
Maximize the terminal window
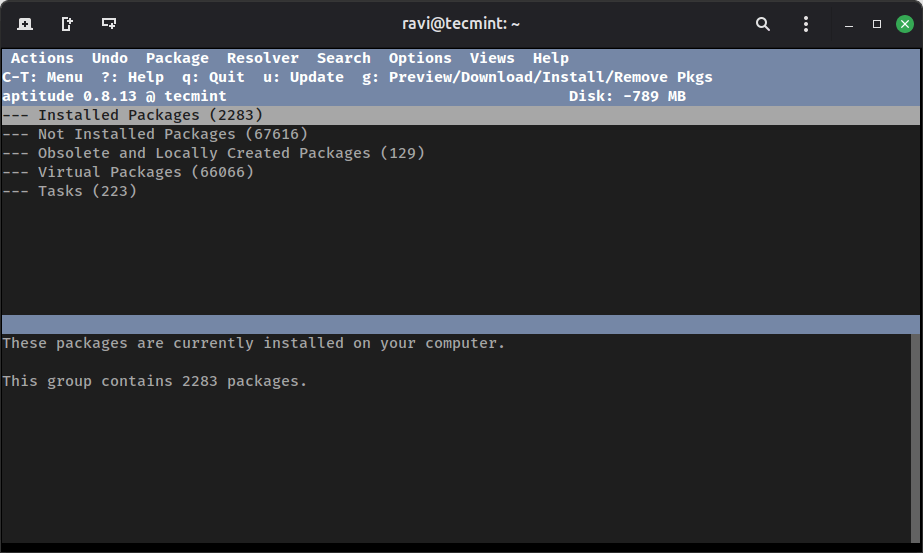point(877,23)
